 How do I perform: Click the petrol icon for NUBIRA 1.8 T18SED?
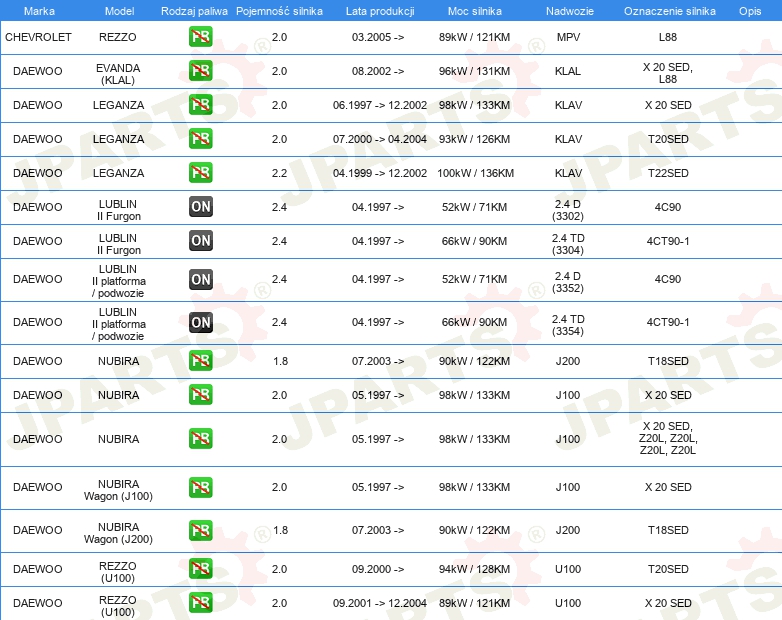(x=200, y=360)
